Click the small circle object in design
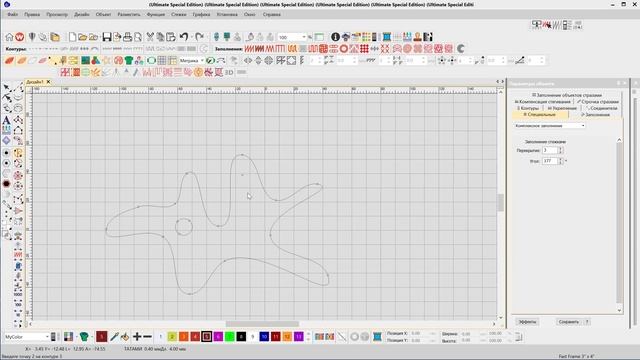 click(x=184, y=227)
